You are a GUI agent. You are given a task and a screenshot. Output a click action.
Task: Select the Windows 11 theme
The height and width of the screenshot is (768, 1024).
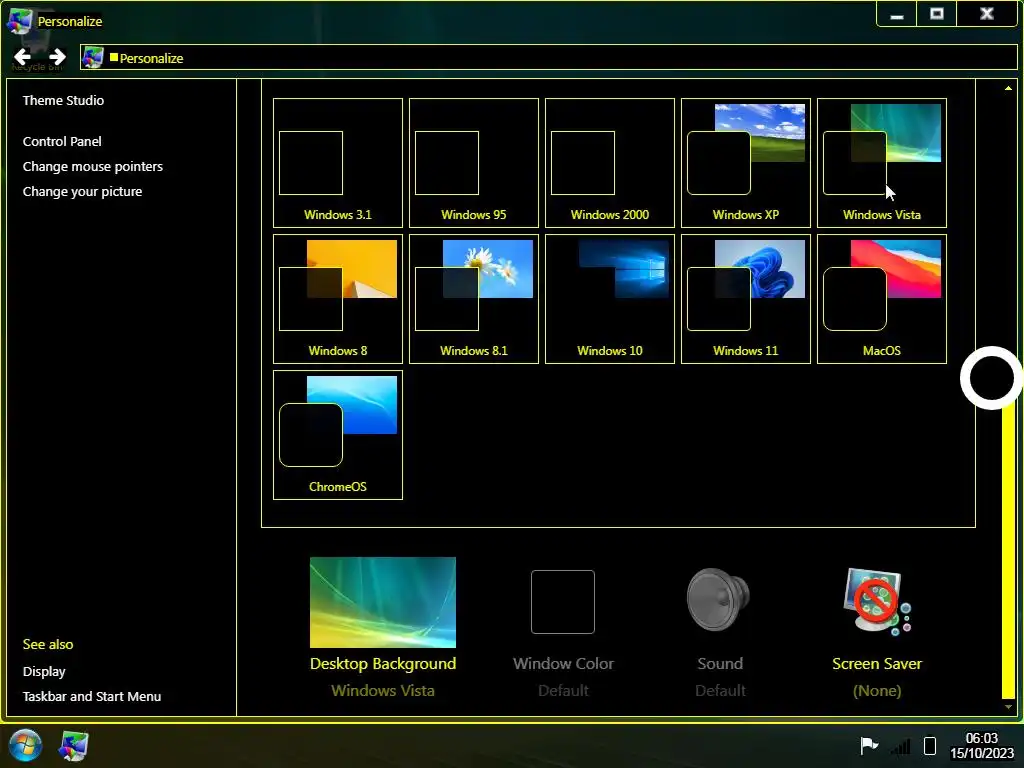tap(746, 298)
